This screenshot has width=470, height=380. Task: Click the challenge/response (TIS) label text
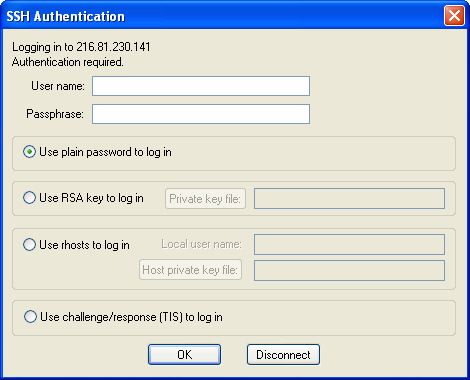[131, 317]
